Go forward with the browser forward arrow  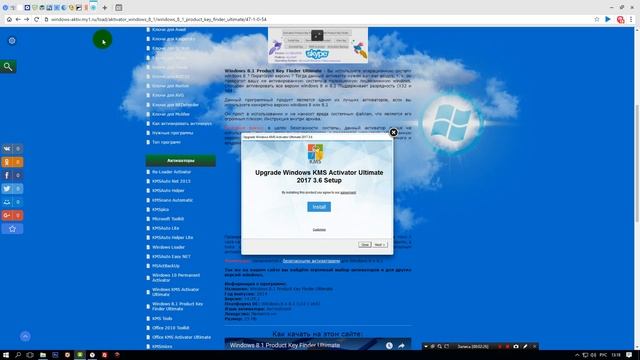point(27,19)
